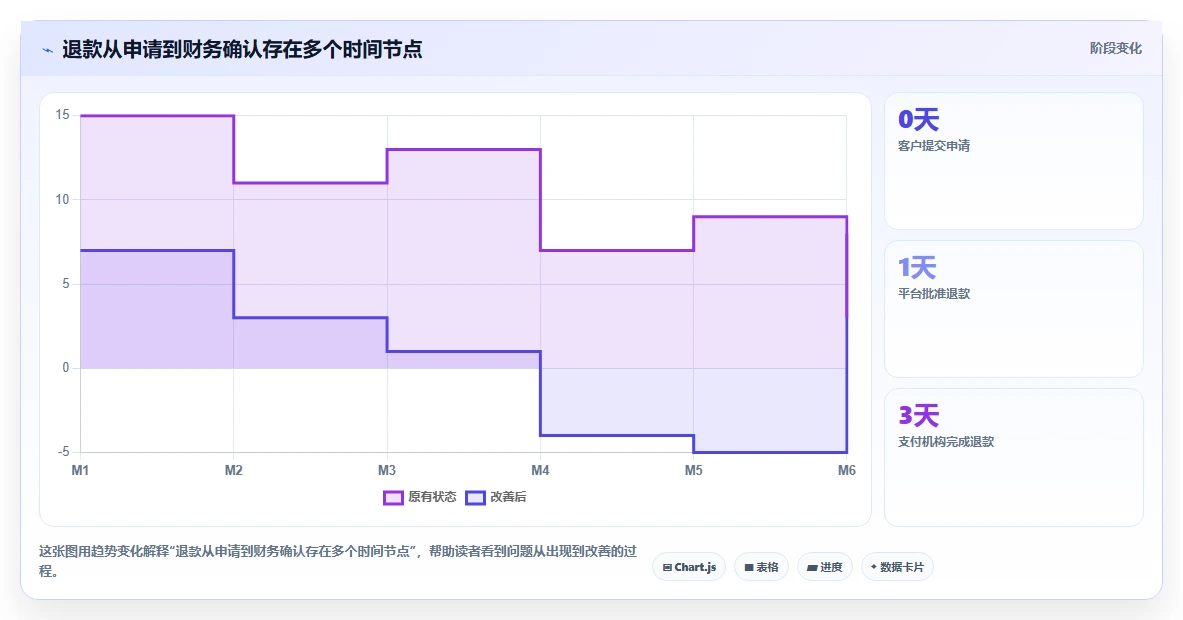Click the M4 x-axis label
Image resolution: width=1183 pixels, height=620 pixels.
click(540, 471)
